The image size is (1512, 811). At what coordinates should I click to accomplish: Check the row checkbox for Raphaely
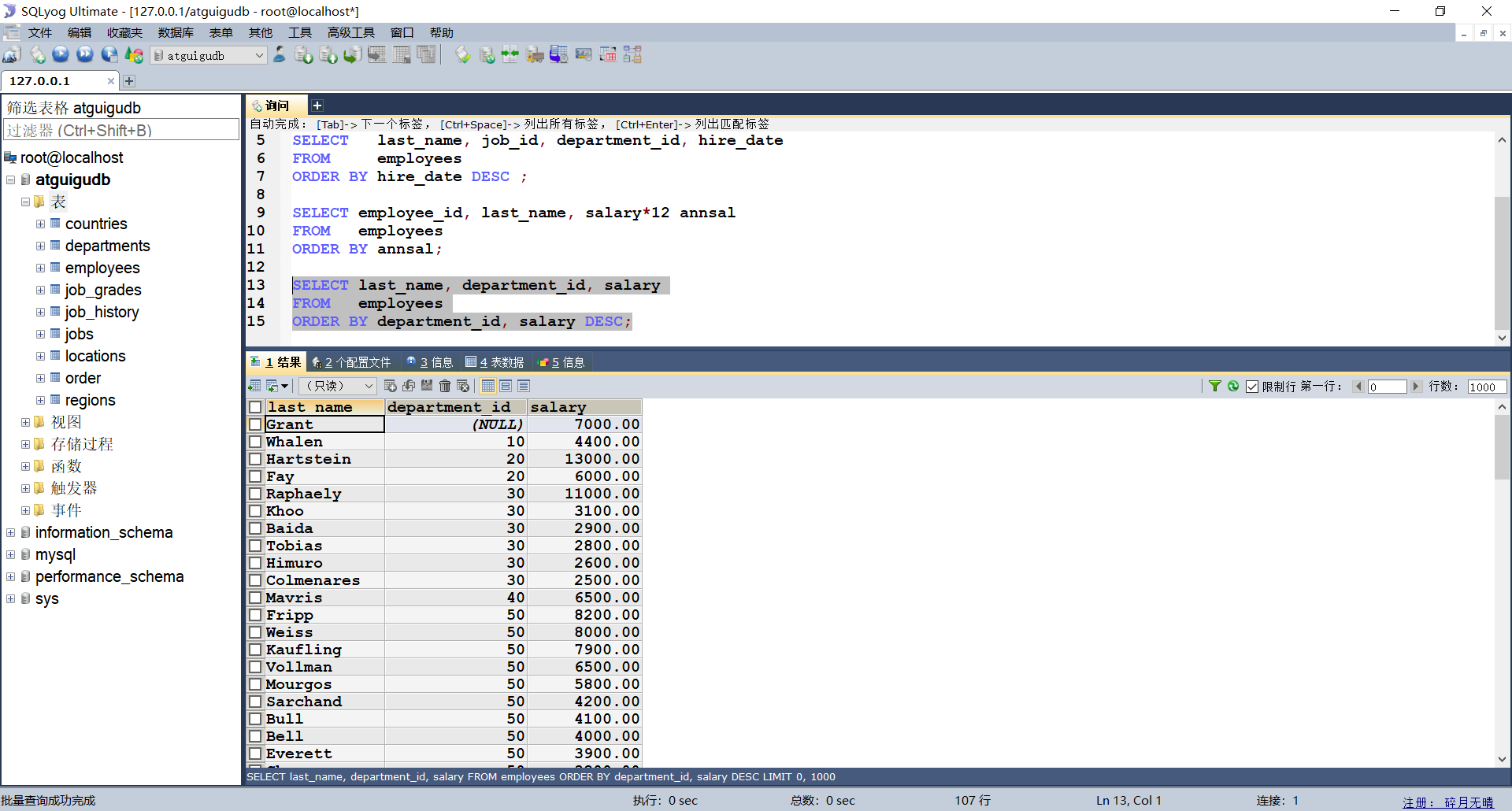click(255, 494)
